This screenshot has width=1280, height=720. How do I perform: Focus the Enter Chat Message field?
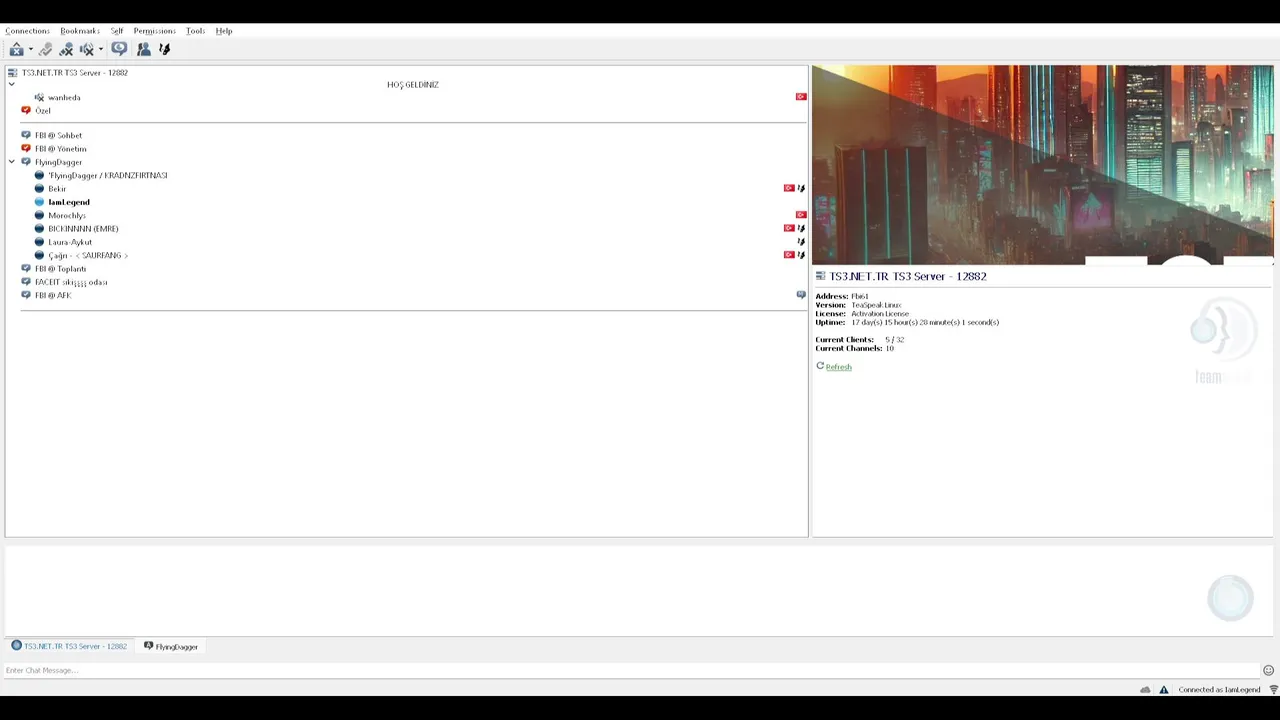tap(631, 671)
